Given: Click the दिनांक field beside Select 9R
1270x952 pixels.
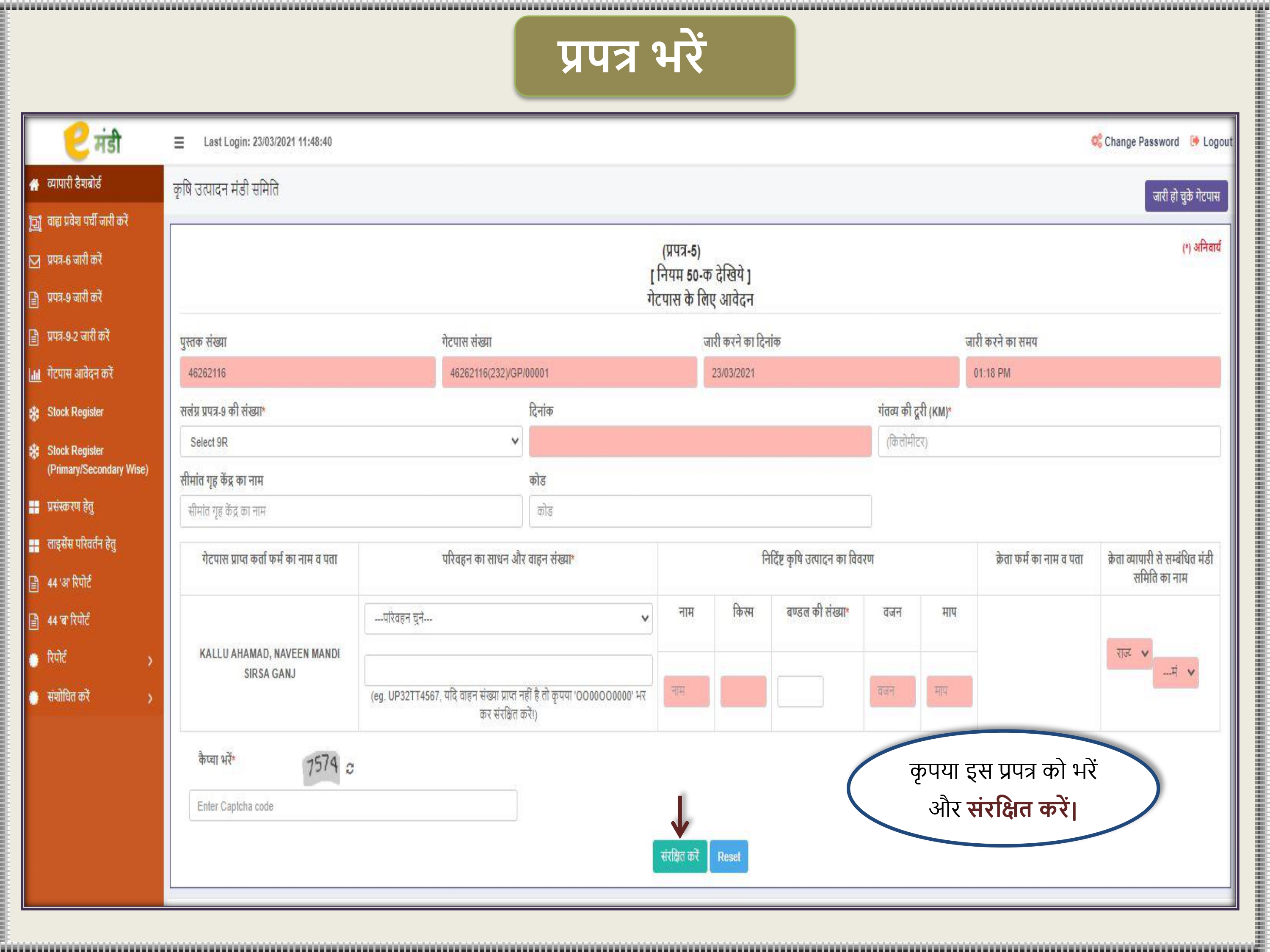Looking at the screenshot, I should tap(701, 442).
